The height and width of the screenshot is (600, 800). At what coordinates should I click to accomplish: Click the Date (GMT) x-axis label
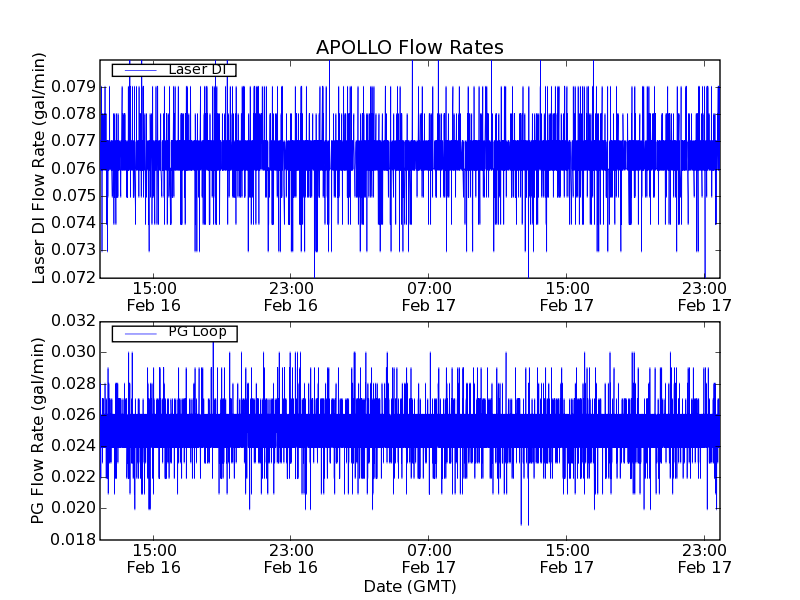[409, 586]
